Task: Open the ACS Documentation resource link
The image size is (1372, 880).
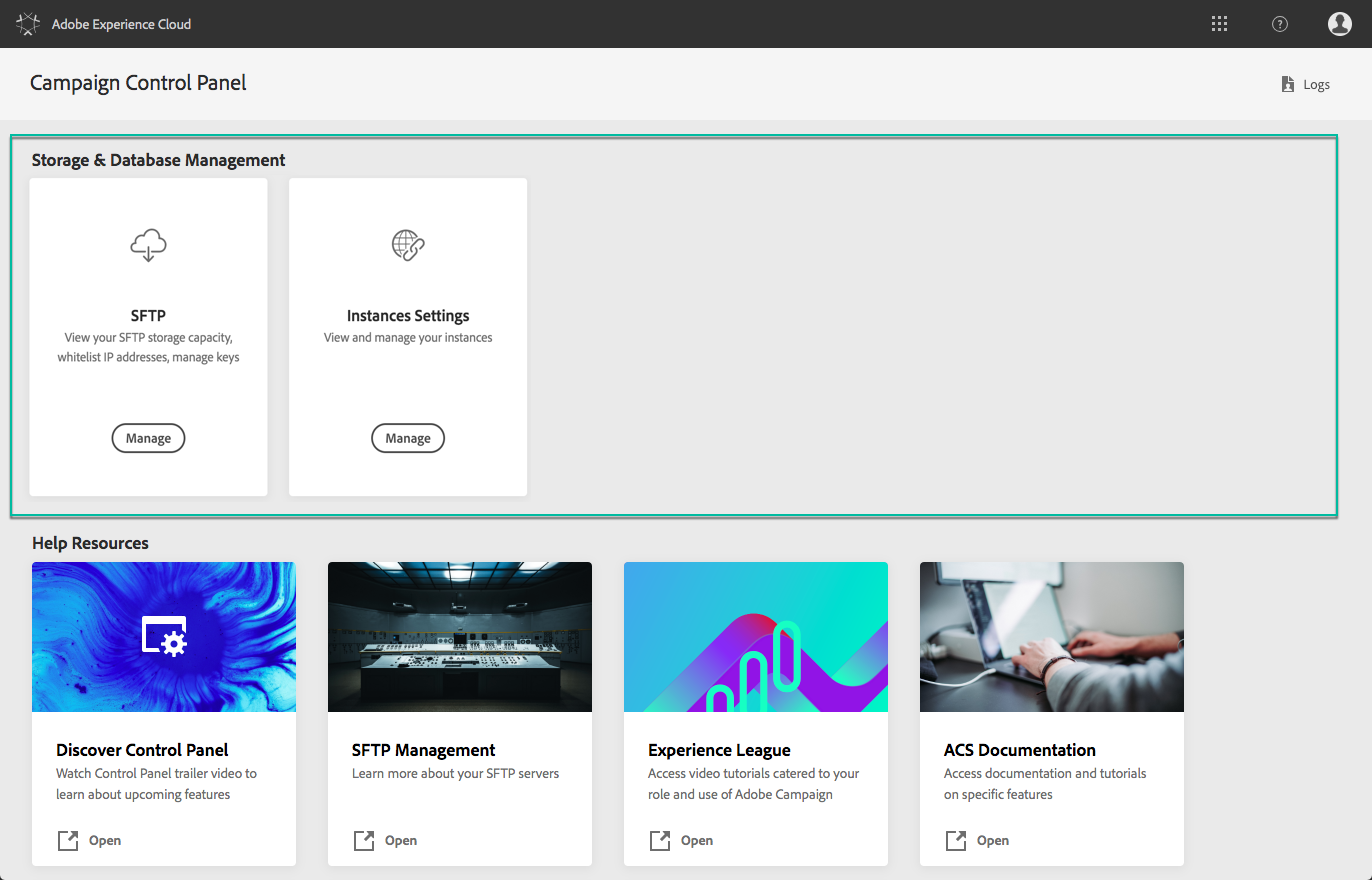Action: [977, 840]
